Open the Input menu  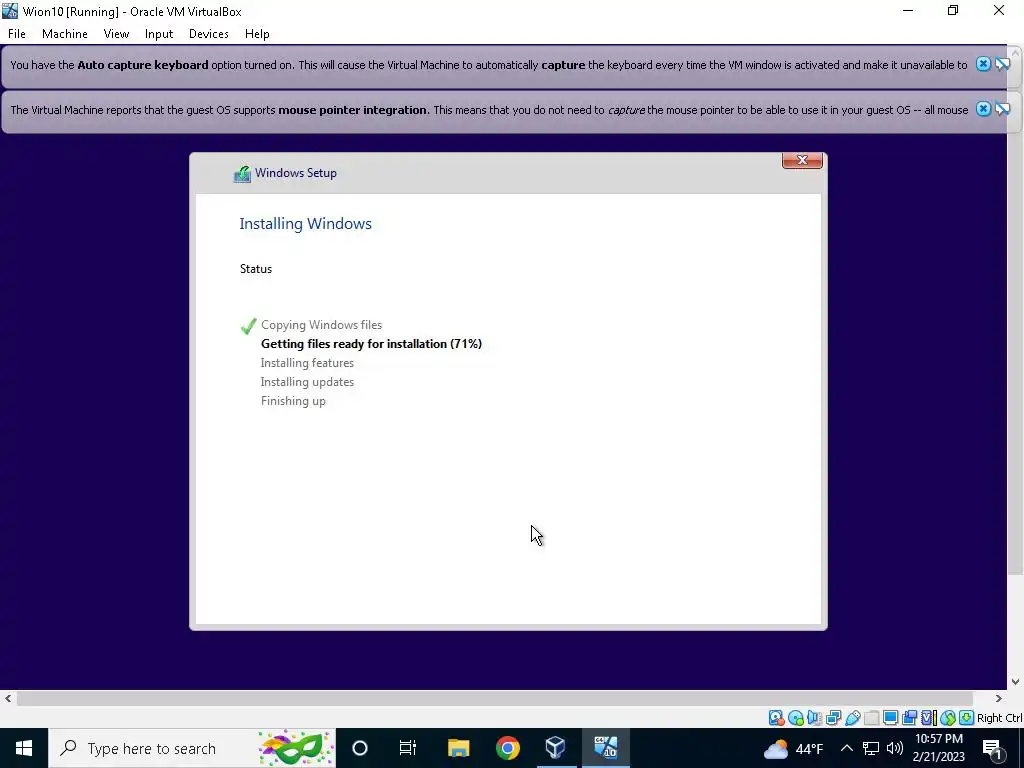tap(159, 34)
